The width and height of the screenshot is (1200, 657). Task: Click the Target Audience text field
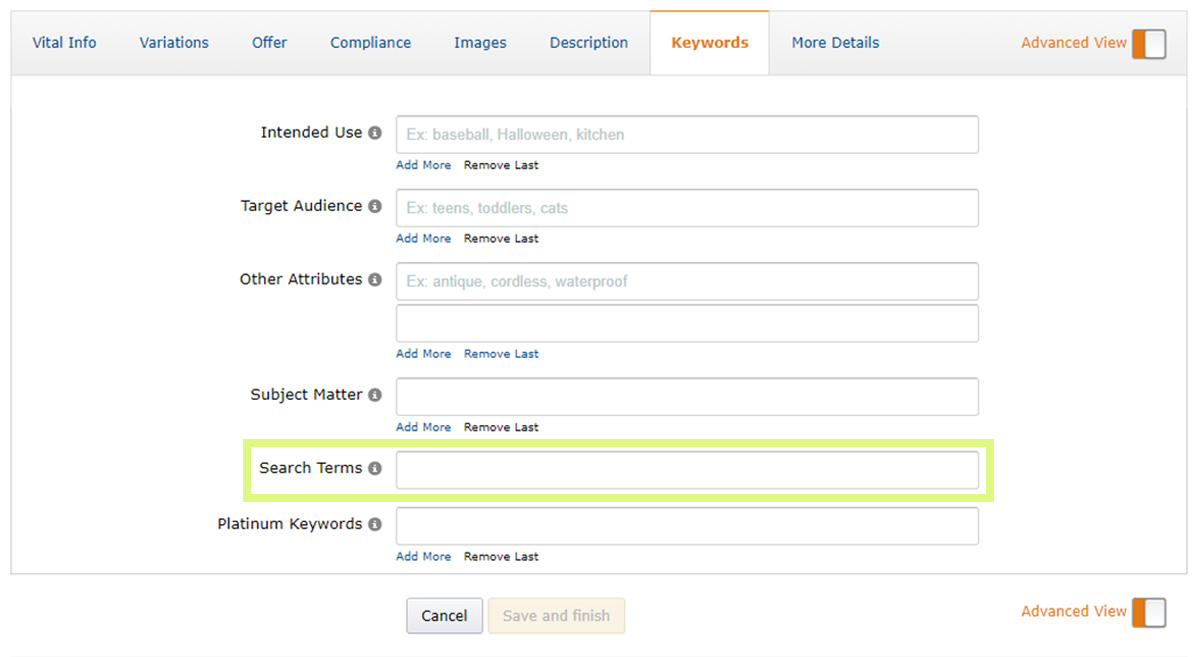tap(686, 208)
